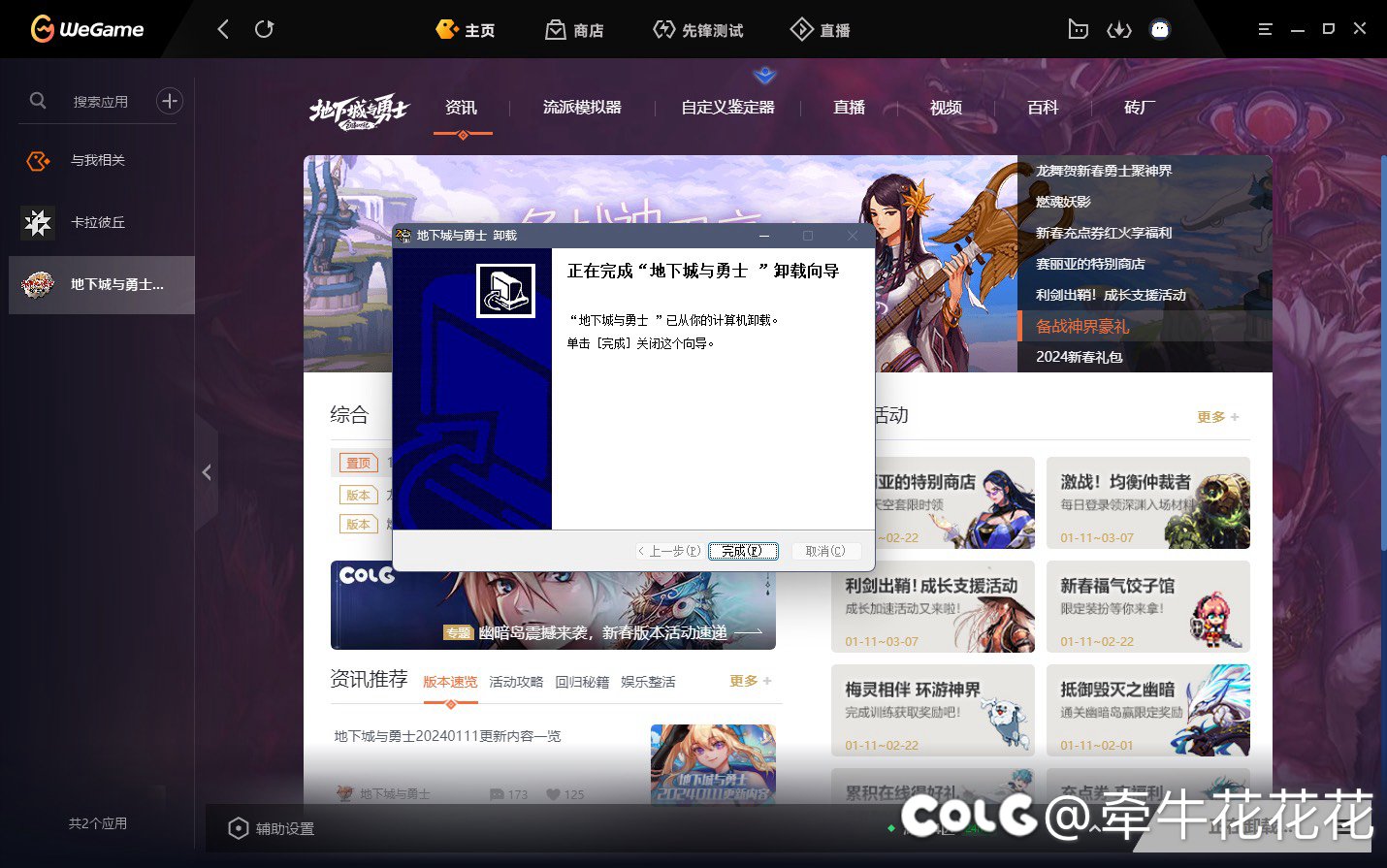Open the 商店 store tab

[x=574, y=30]
